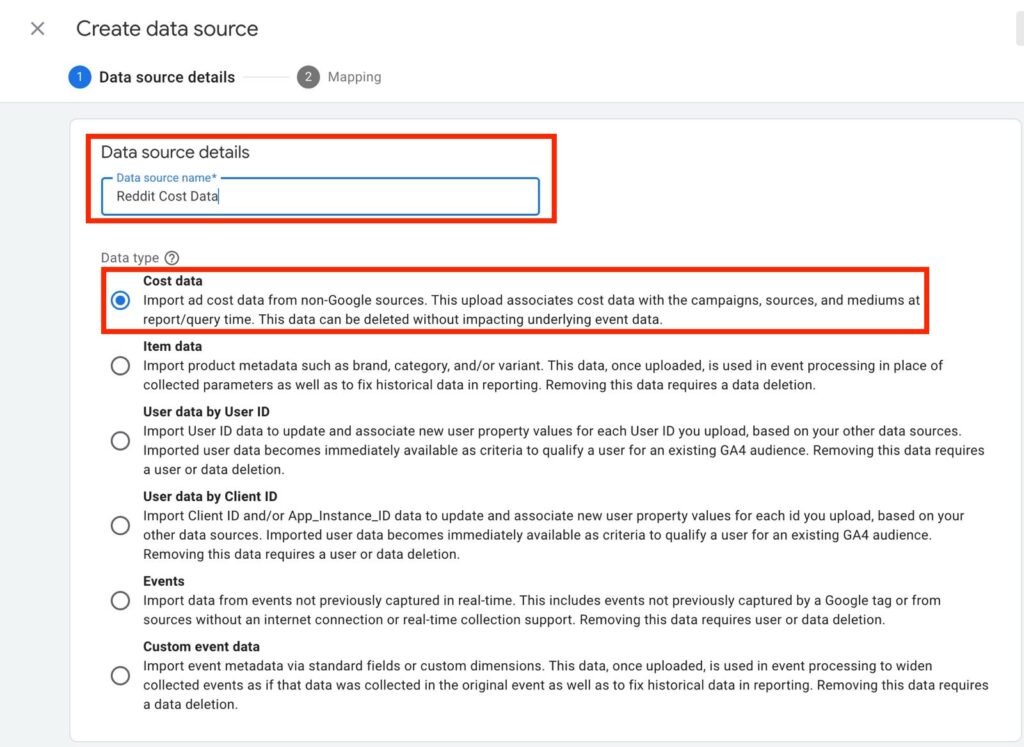Click the Reddit Cost Data text entry

169,195
